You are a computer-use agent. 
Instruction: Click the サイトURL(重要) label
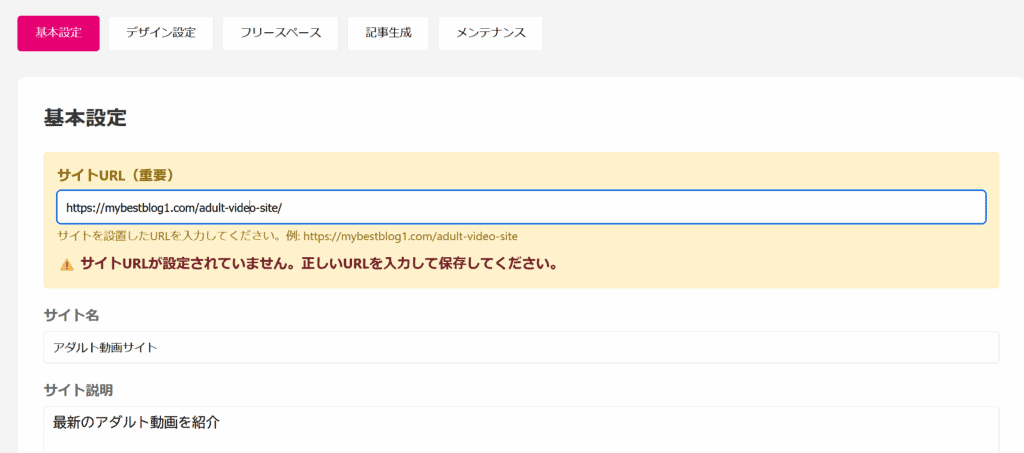point(120,175)
